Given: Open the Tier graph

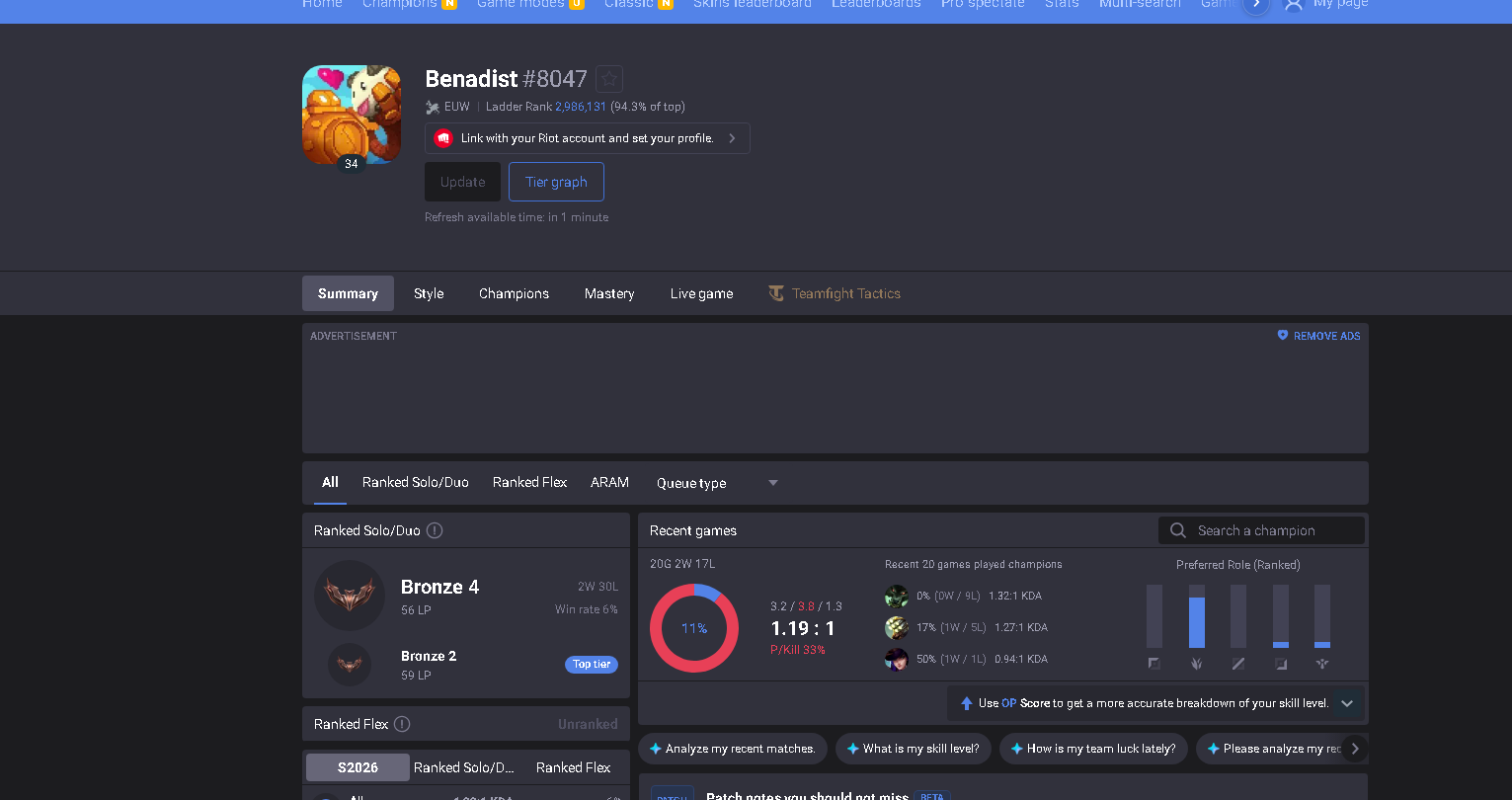Looking at the screenshot, I should 556,182.
